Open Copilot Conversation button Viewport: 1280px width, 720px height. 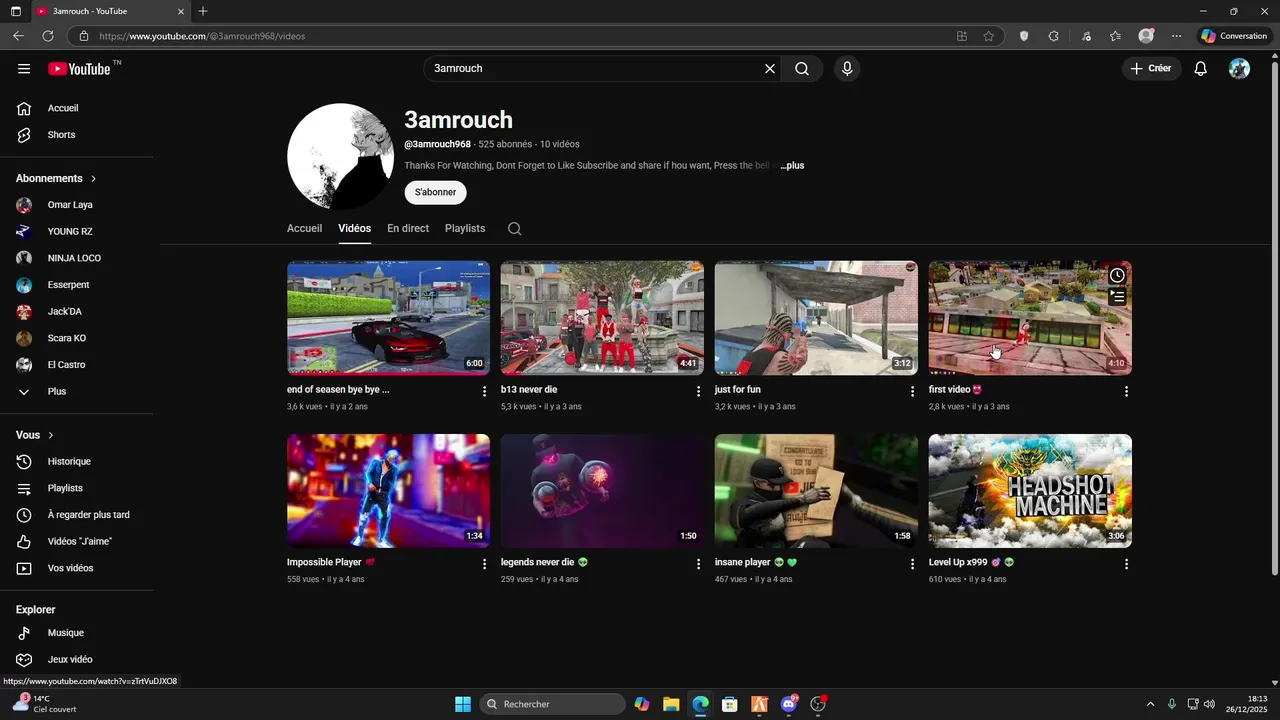click(x=1234, y=36)
